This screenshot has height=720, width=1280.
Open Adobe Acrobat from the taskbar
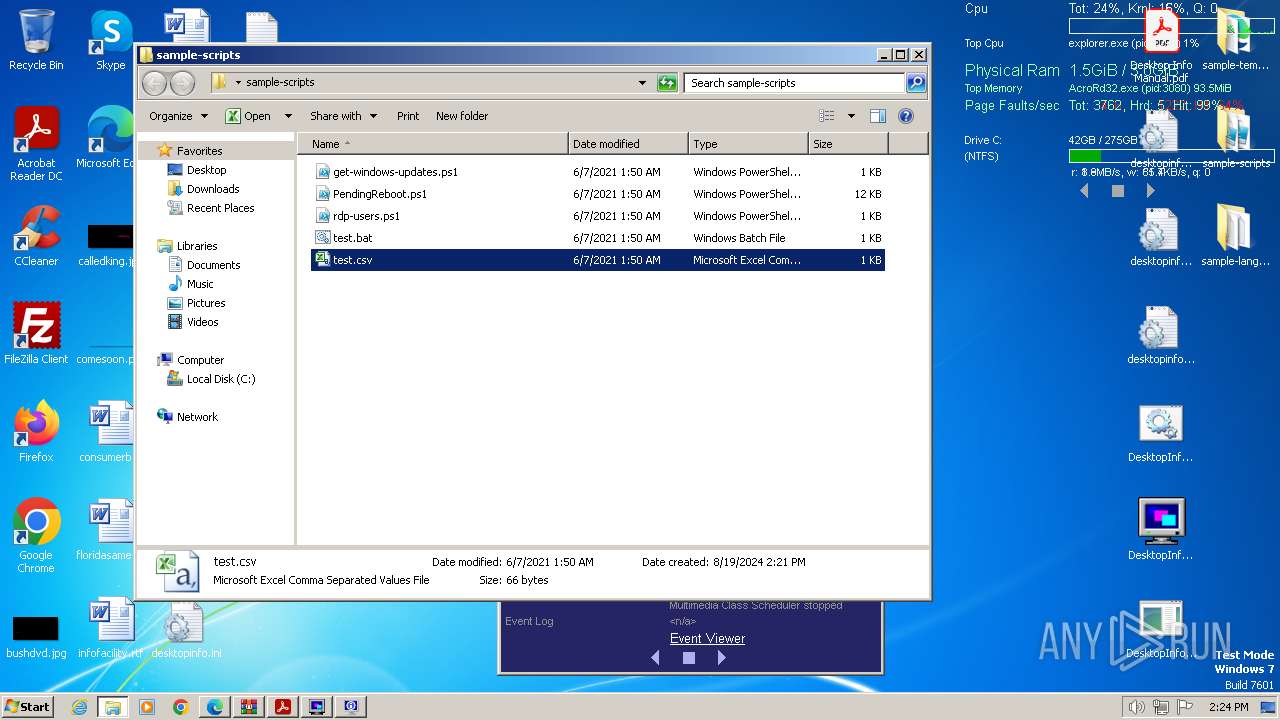tap(283, 707)
